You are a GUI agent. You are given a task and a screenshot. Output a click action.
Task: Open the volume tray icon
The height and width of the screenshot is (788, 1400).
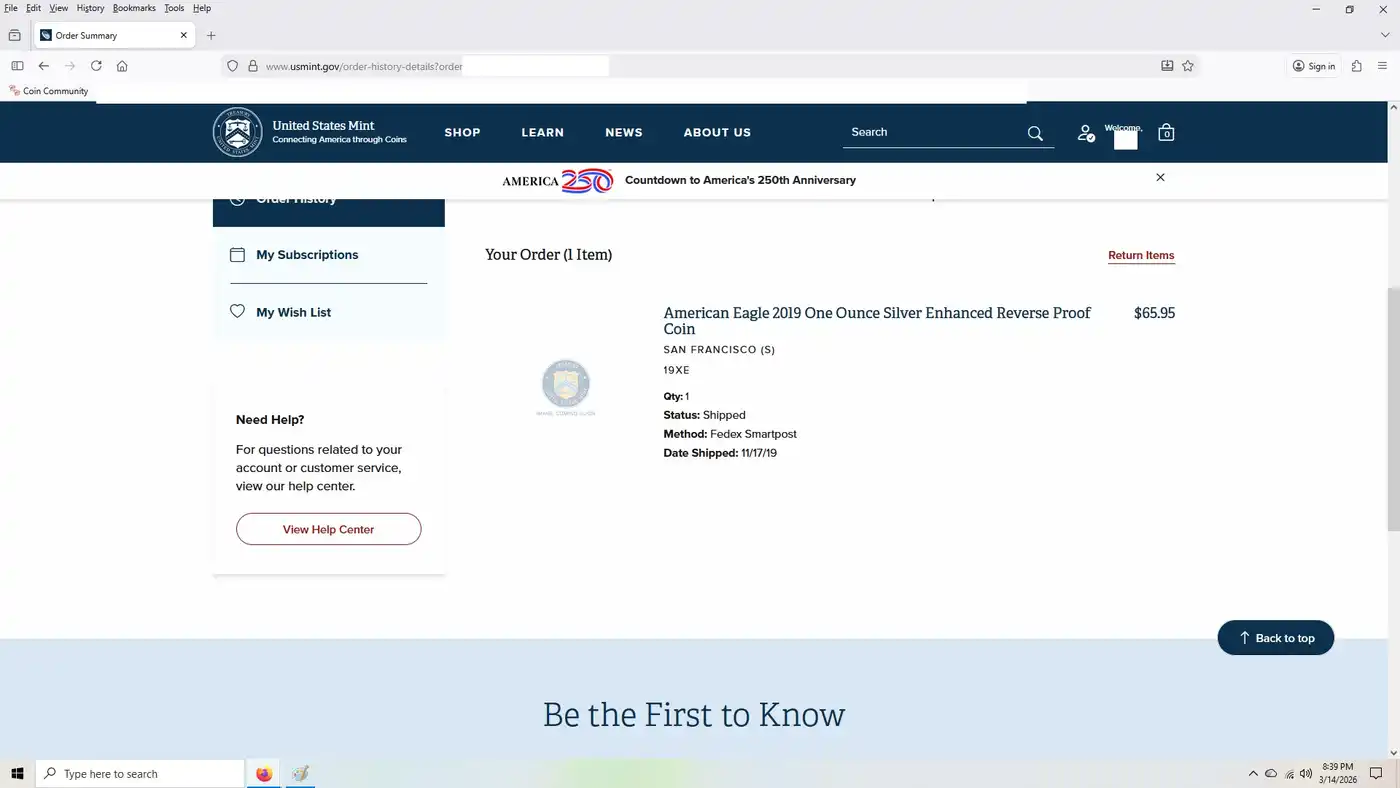click(x=1306, y=774)
